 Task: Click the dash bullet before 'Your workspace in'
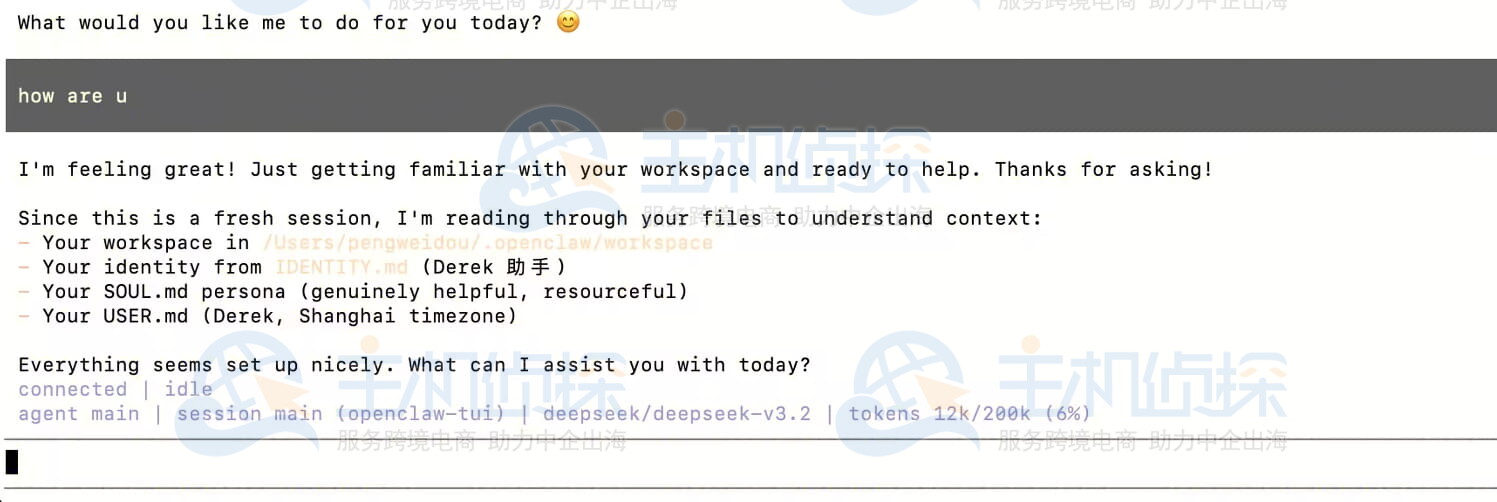[24, 243]
